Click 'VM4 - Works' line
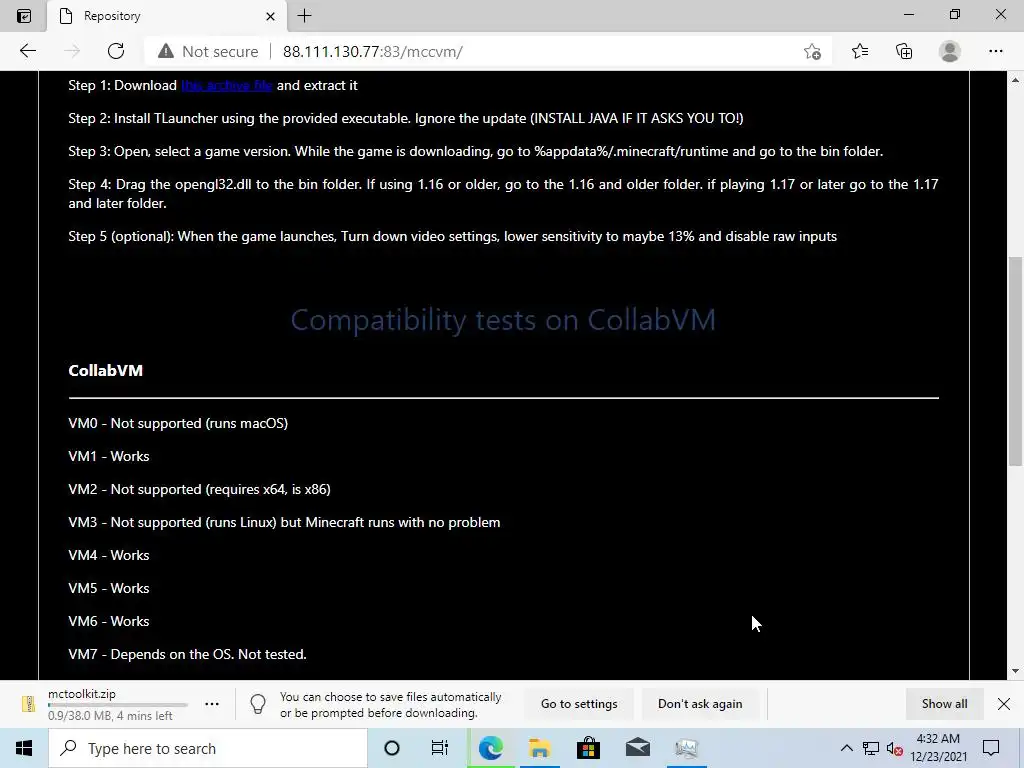The image size is (1024, 768). click(108, 555)
